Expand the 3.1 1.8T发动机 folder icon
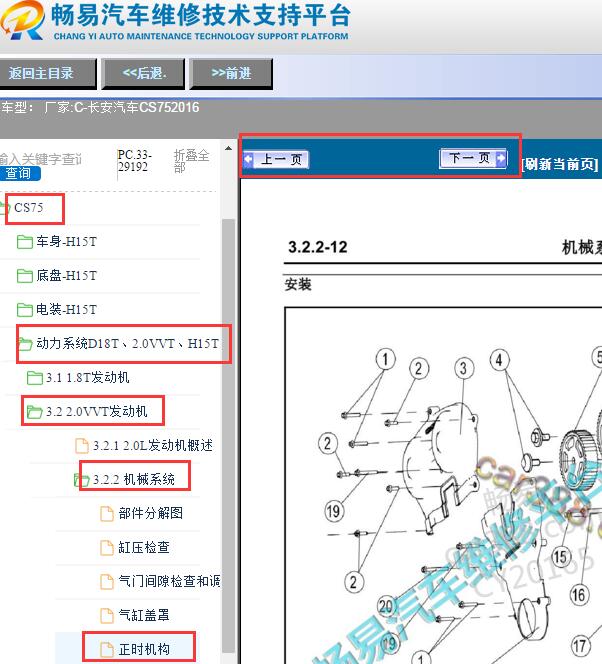Screen dimensions: 602x664 coord(35,377)
